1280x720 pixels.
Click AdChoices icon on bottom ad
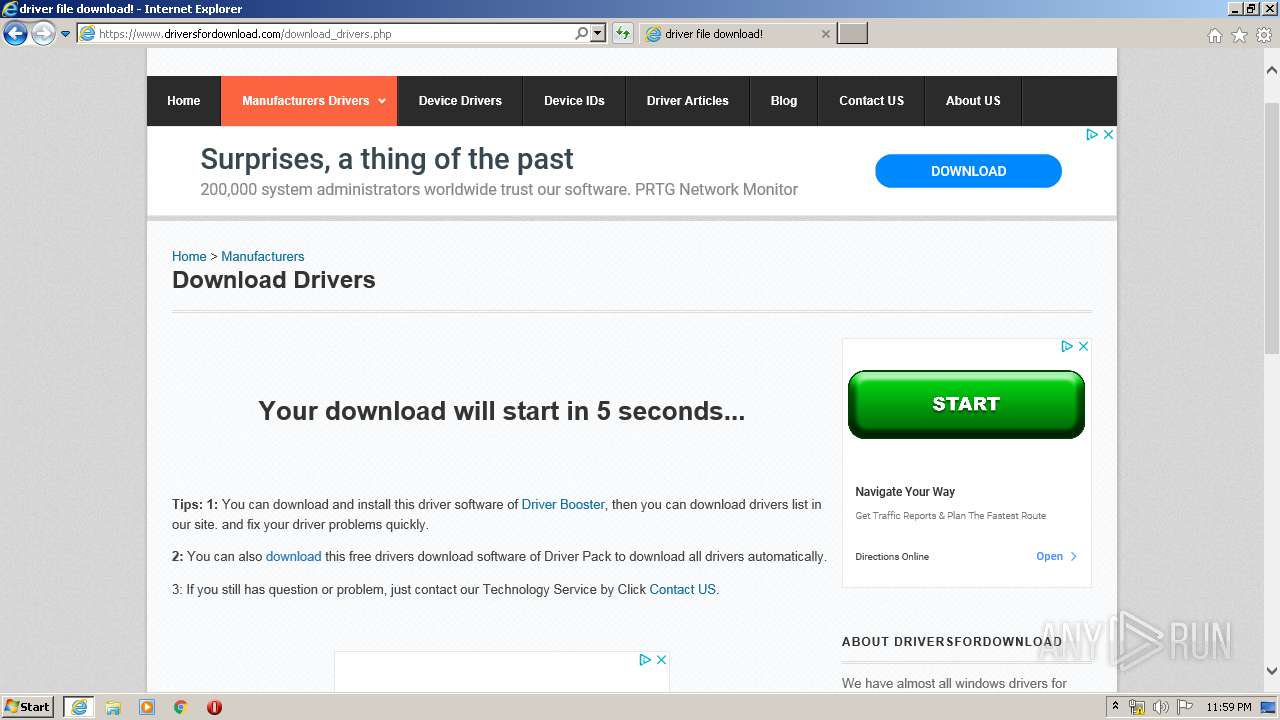[645, 660]
